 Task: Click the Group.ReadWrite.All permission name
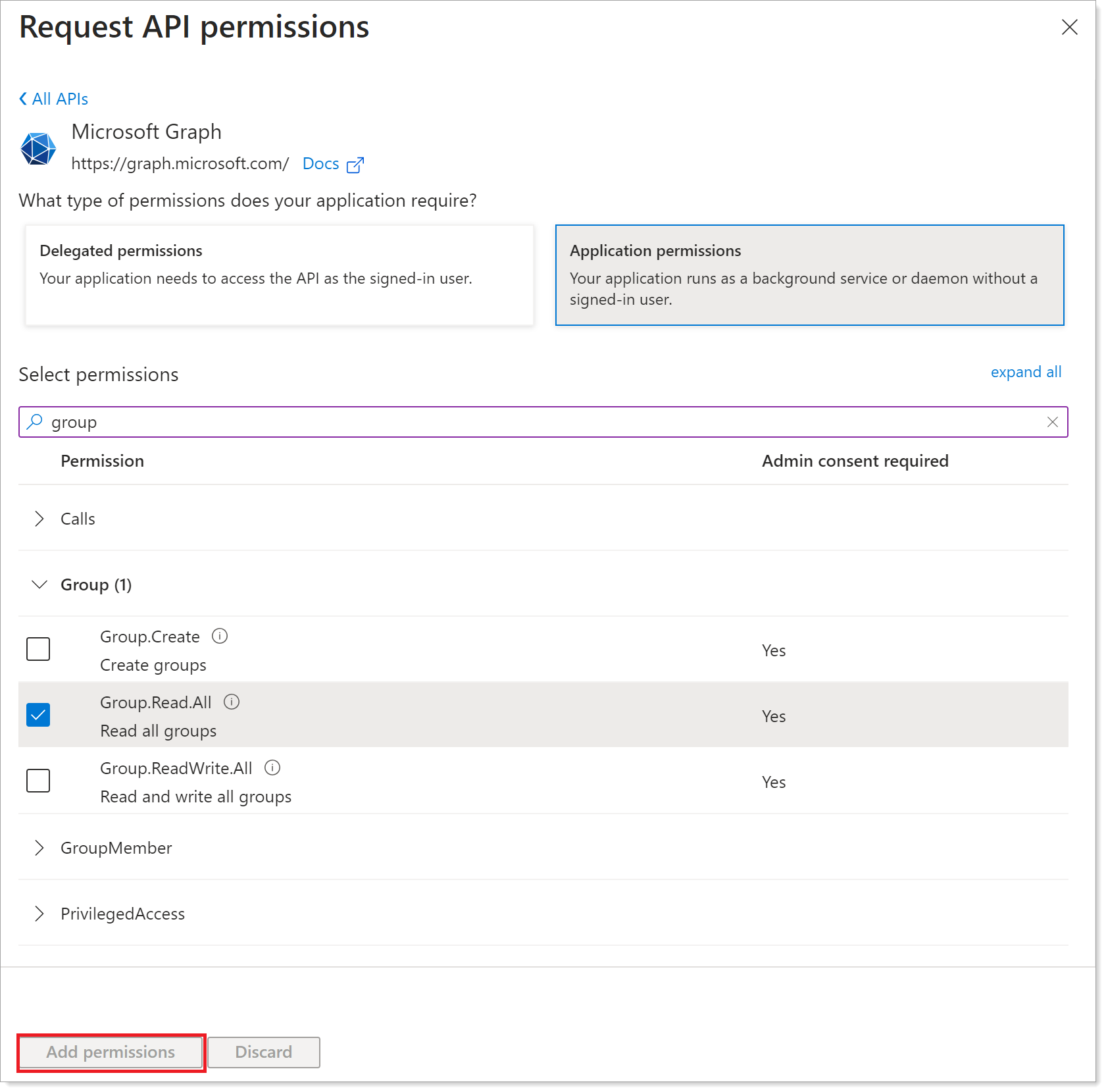click(x=176, y=768)
